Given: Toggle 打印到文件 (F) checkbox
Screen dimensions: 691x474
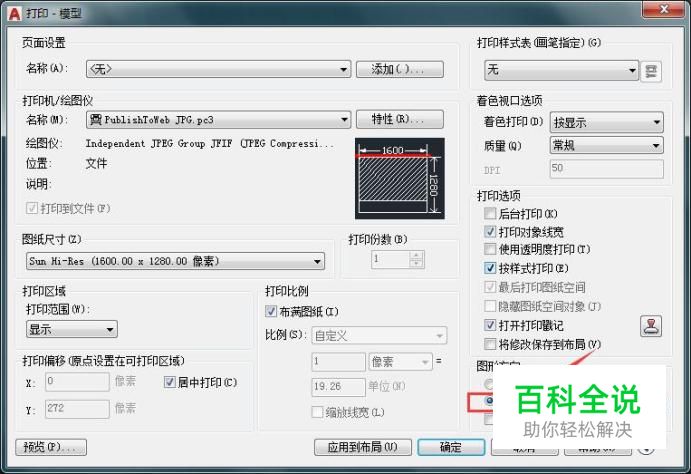Looking at the screenshot, I should click(x=32, y=208).
